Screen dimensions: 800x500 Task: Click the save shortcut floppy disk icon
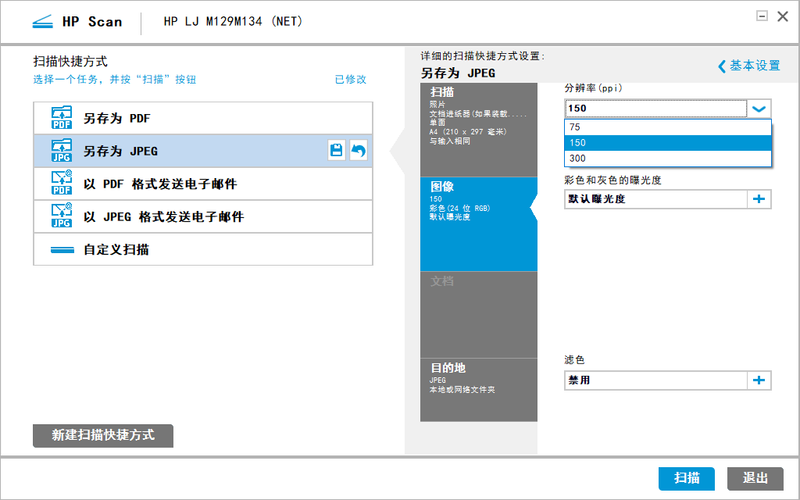click(337, 151)
